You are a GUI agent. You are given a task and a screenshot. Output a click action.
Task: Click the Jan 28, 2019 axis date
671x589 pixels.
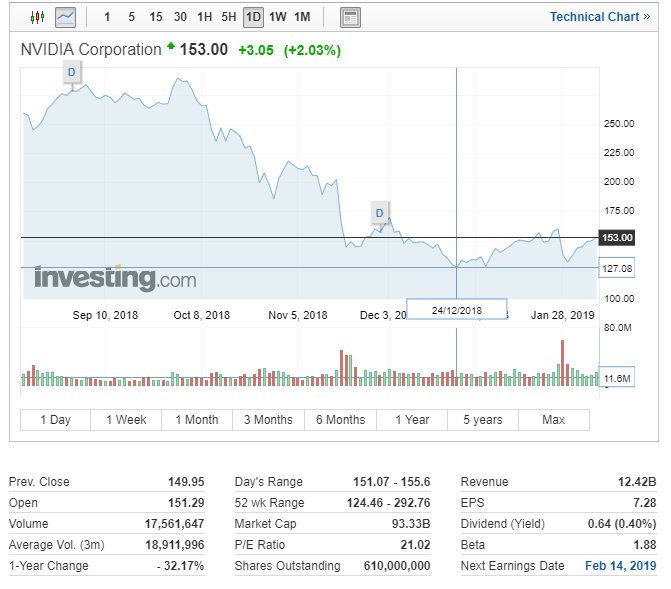[563, 315]
